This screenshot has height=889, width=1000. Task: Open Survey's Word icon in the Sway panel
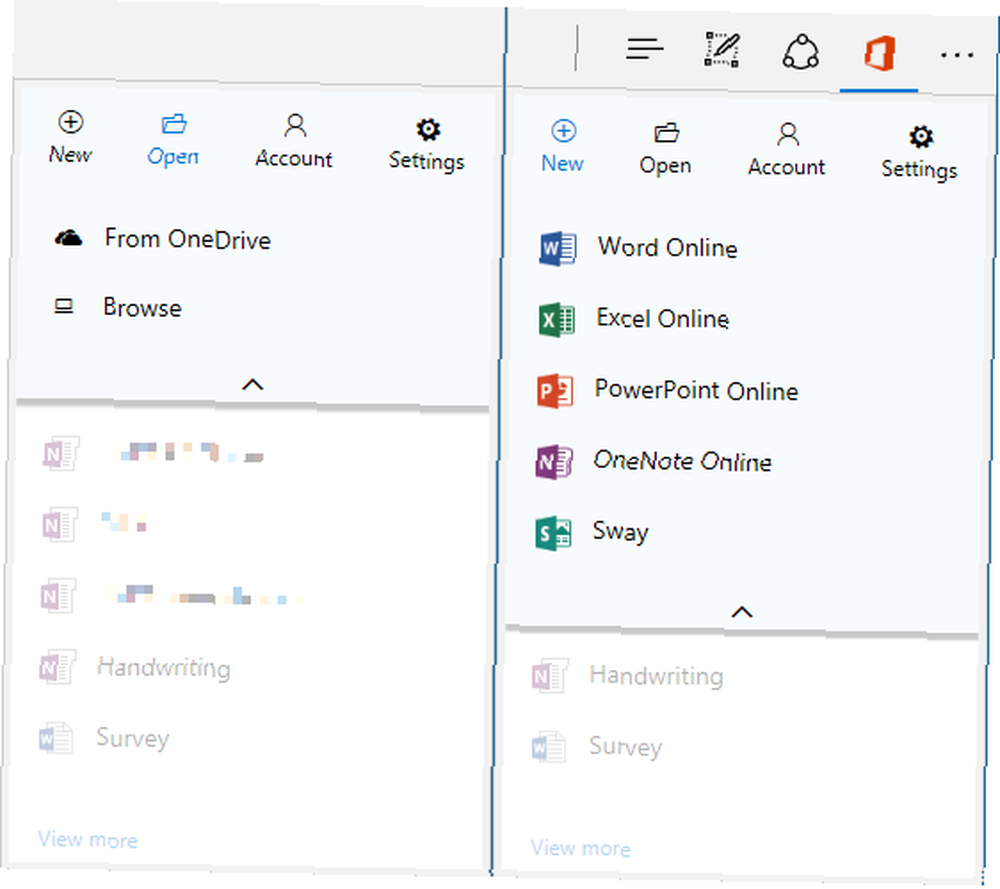(548, 747)
